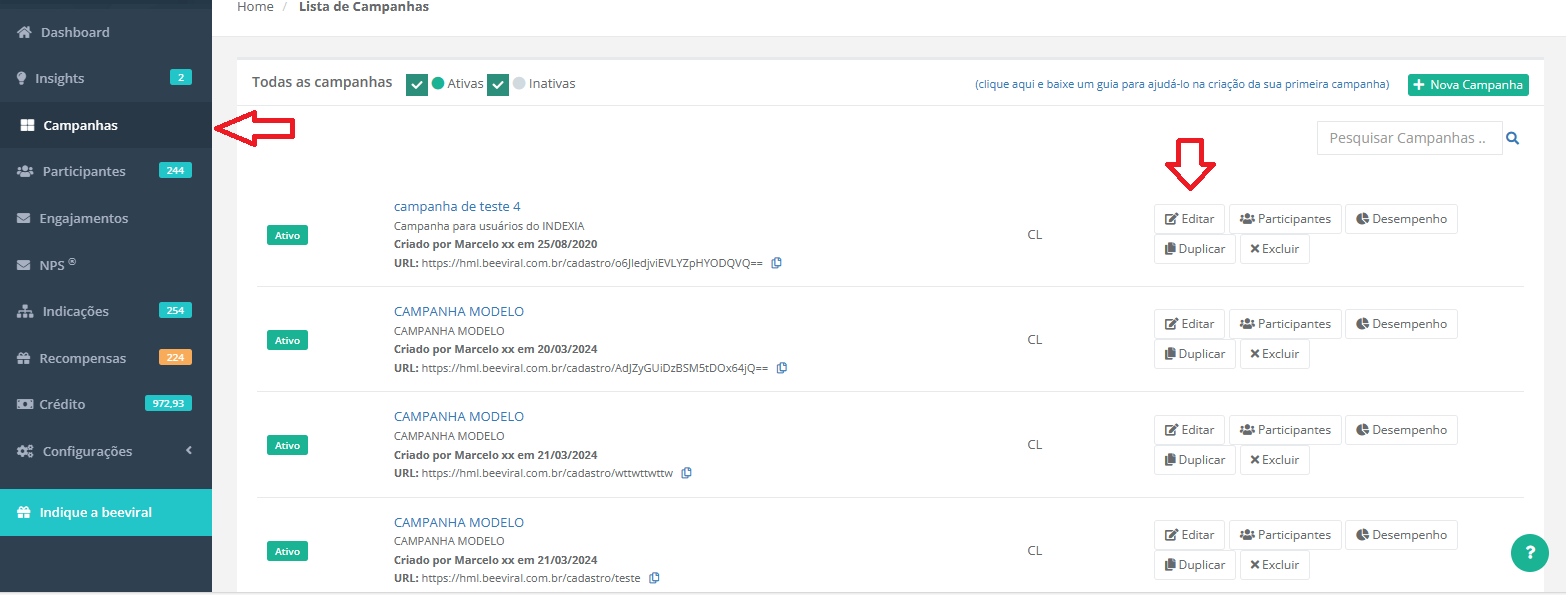Screen dimensions: 1566x595
Task: Select Campanhas in the sidebar
Action: tap(106, 125)
